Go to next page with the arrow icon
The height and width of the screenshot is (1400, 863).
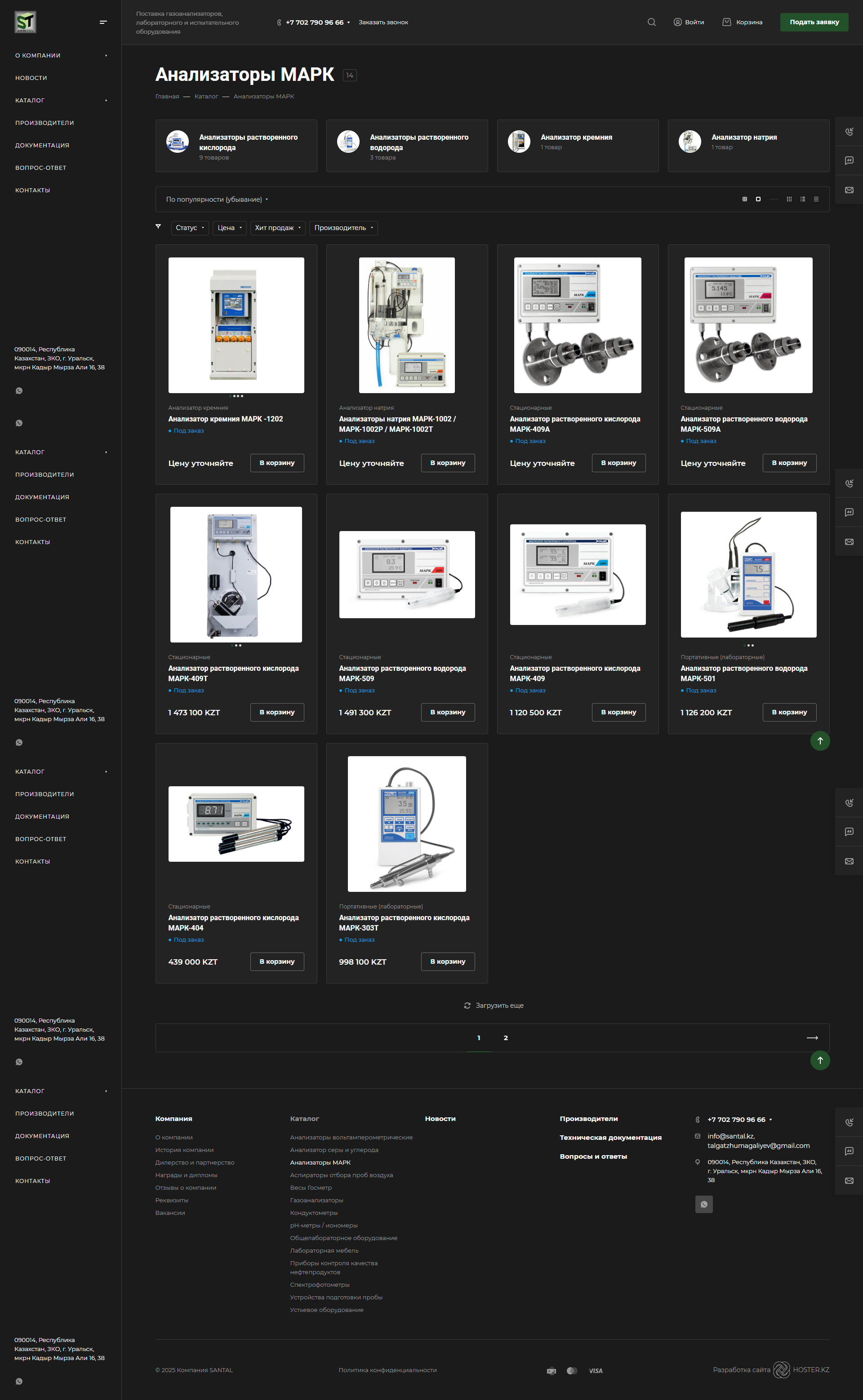pos(812,1038)
